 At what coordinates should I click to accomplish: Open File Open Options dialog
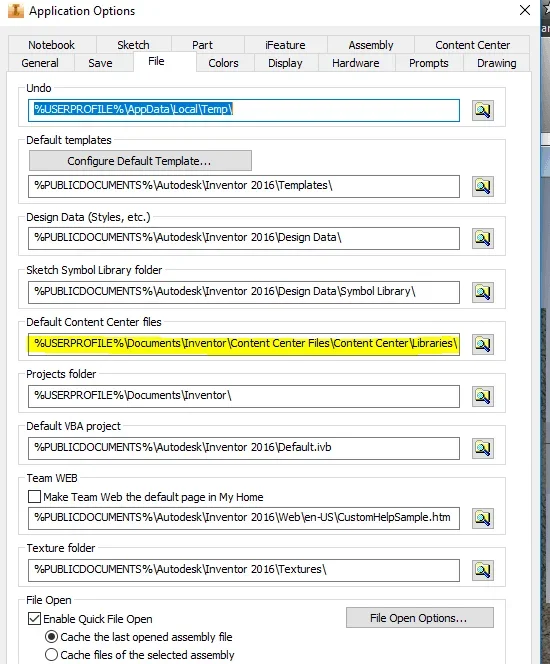pyautogui.click(x=420, y=618)
